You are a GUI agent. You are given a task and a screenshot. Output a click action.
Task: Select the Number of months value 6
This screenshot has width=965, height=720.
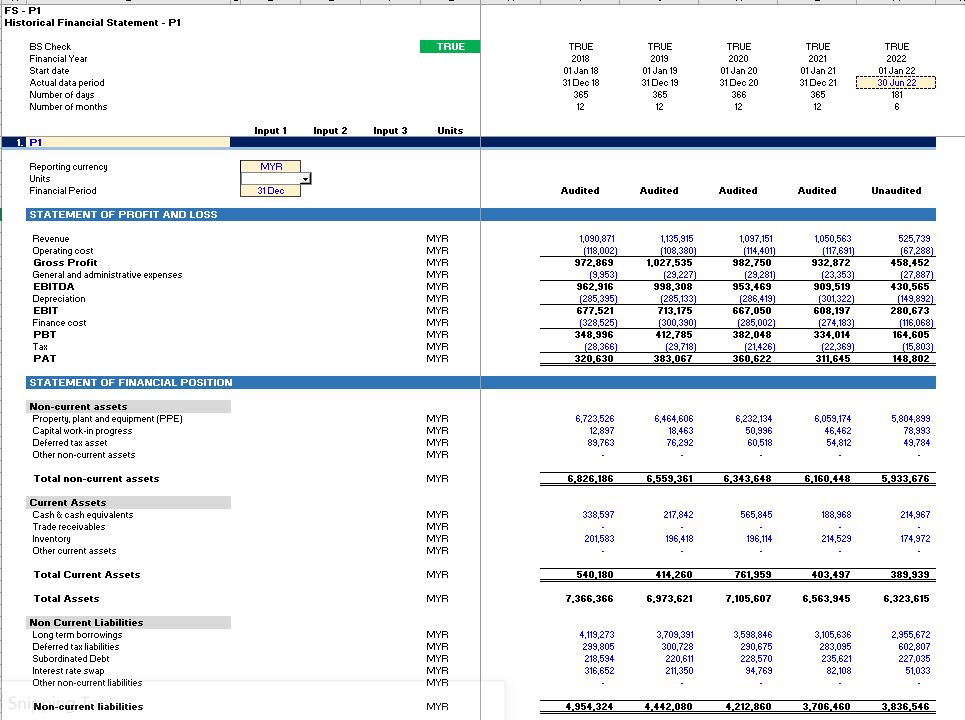[x=897, y=106]
